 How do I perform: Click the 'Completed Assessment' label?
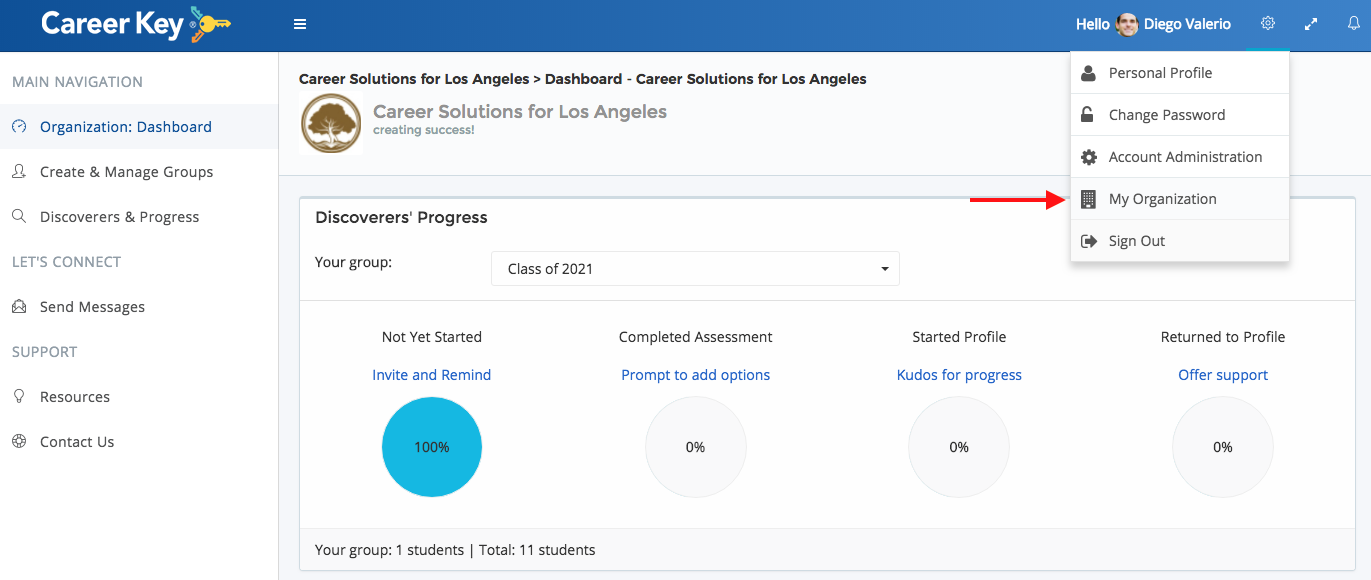tap(696, 337)
